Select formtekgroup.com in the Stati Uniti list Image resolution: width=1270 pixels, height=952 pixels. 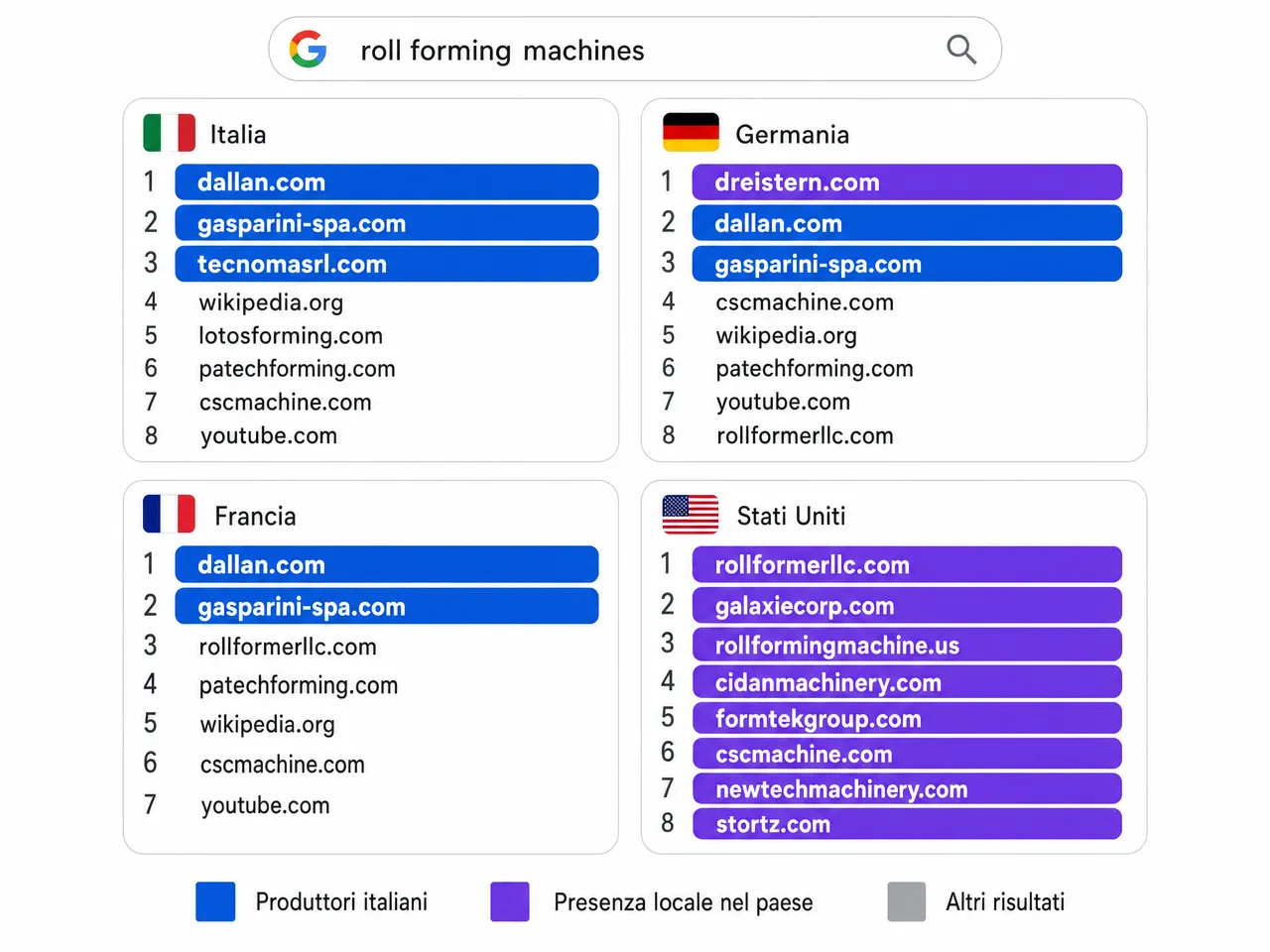pos(907,718)
